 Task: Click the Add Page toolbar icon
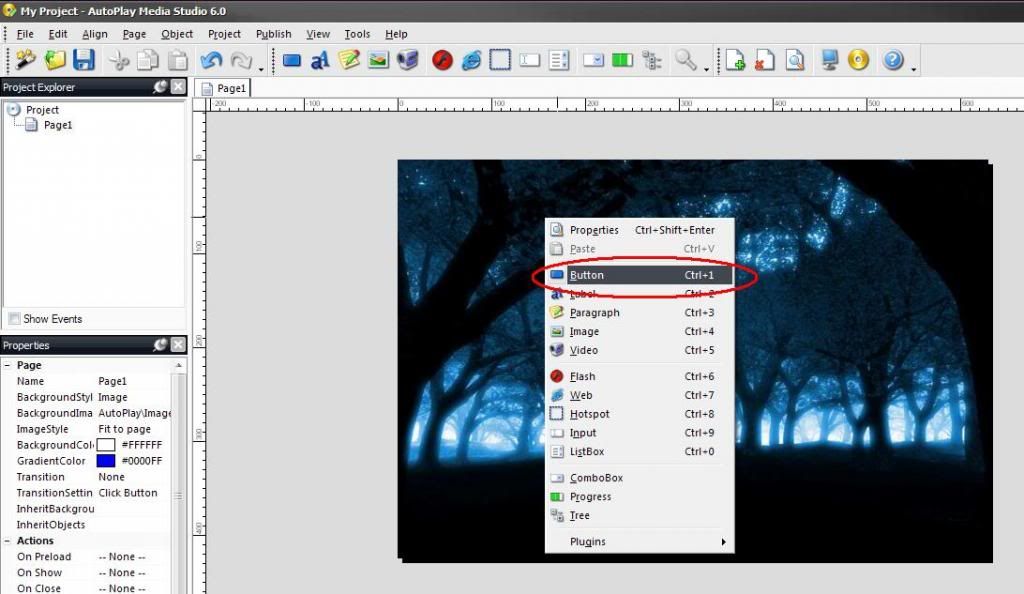(735, 61)
